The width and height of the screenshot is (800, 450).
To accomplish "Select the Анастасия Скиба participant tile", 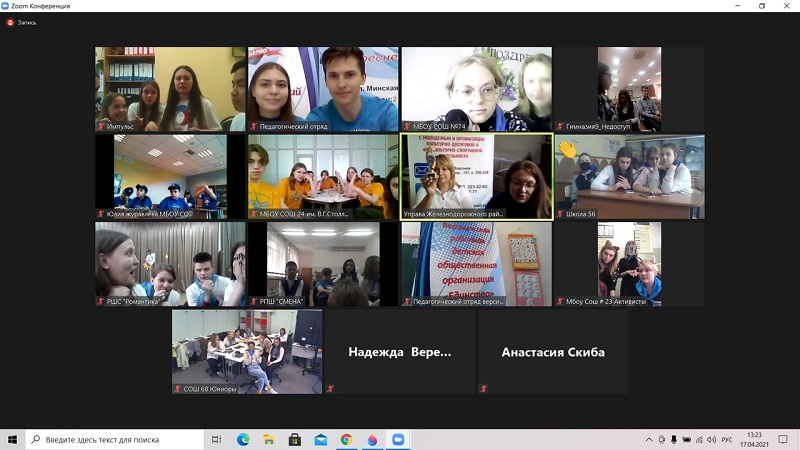I will pos(552,352).
